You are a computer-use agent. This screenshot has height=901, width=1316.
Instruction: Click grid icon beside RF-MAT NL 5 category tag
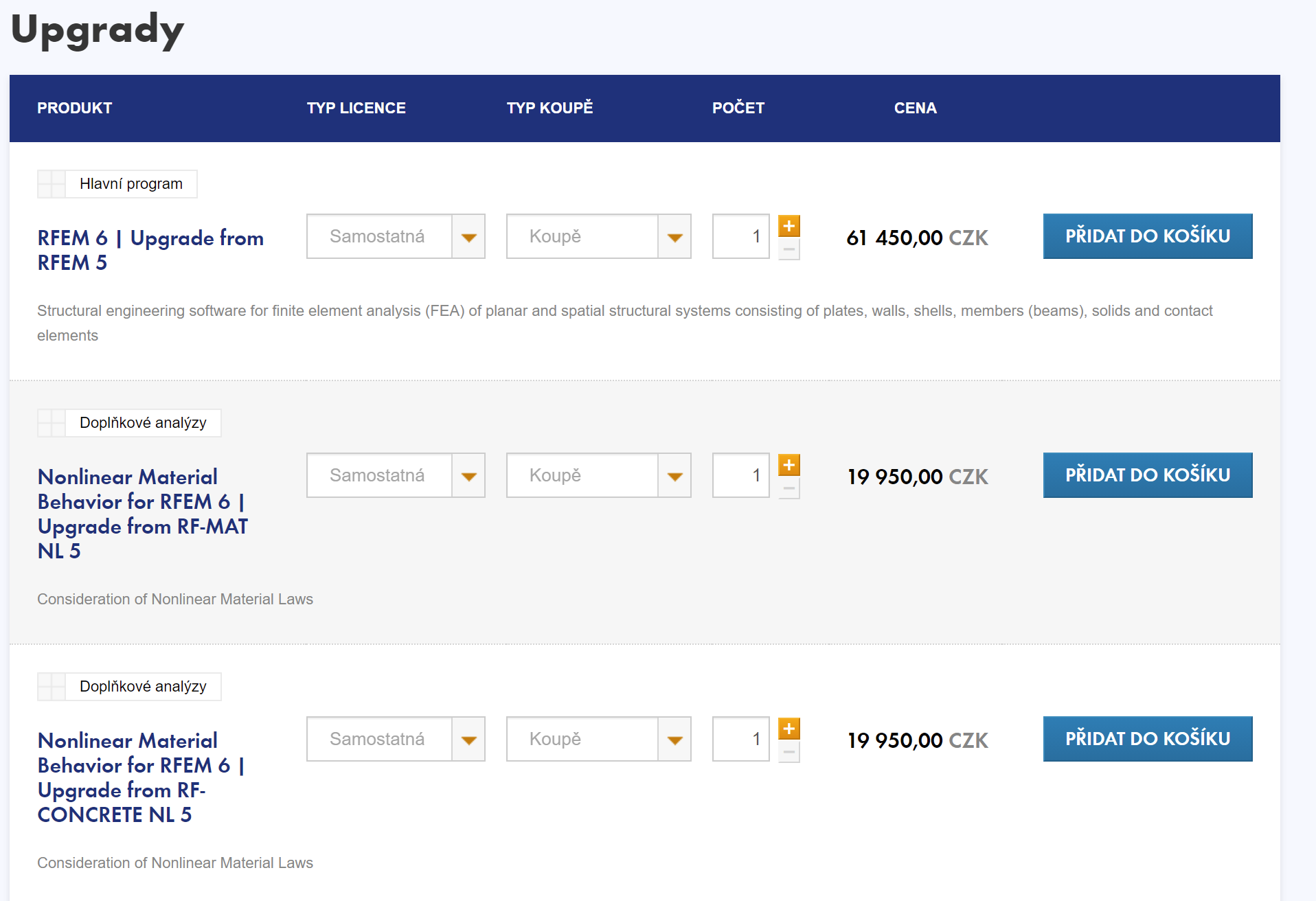[52, 423]
